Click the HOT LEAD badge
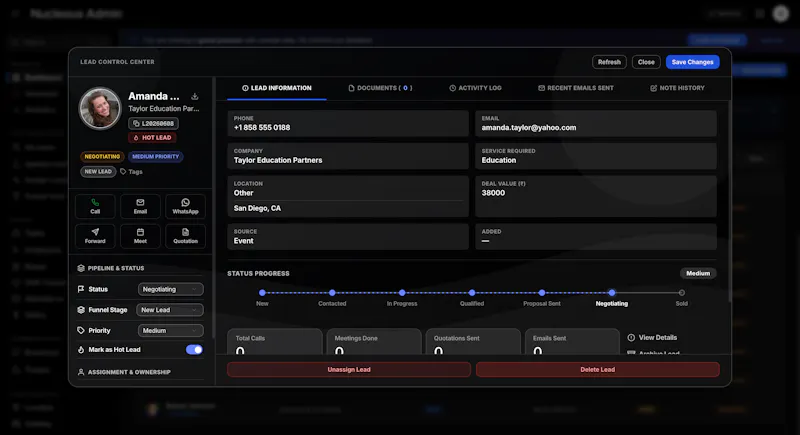Image resolution: width=800 pixels, height=435 pixels. pos(152,138)
